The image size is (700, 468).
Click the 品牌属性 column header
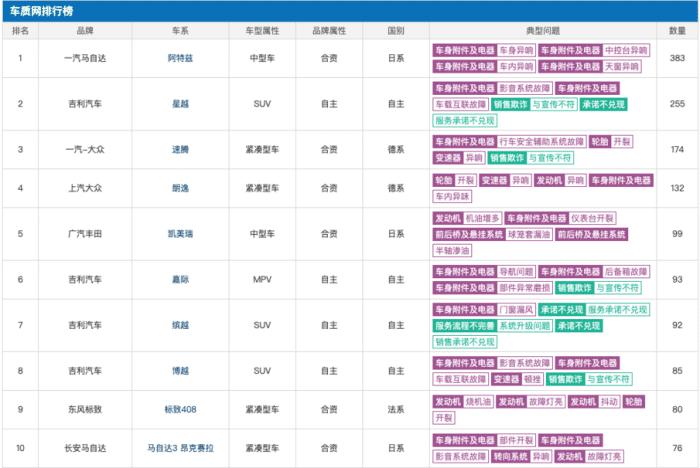[x=329, y=31]
